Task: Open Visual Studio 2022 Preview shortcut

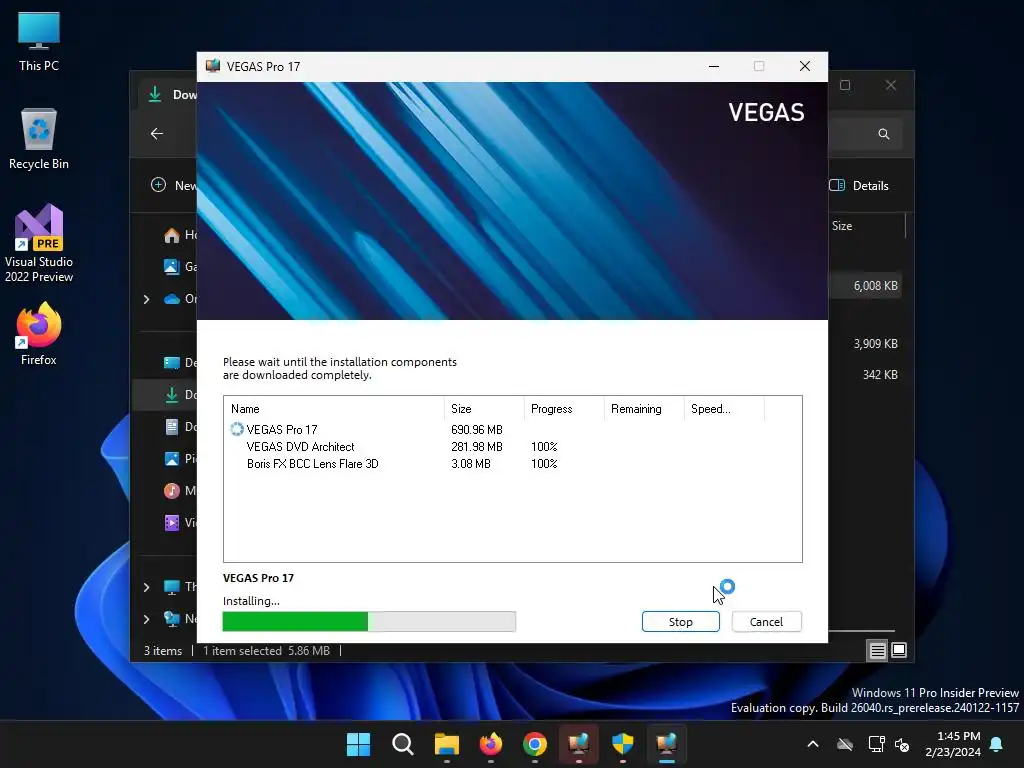Action: point(39,244)
